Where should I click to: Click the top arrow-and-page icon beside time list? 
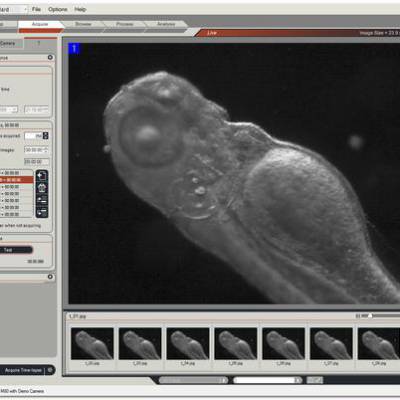(42, 176)
